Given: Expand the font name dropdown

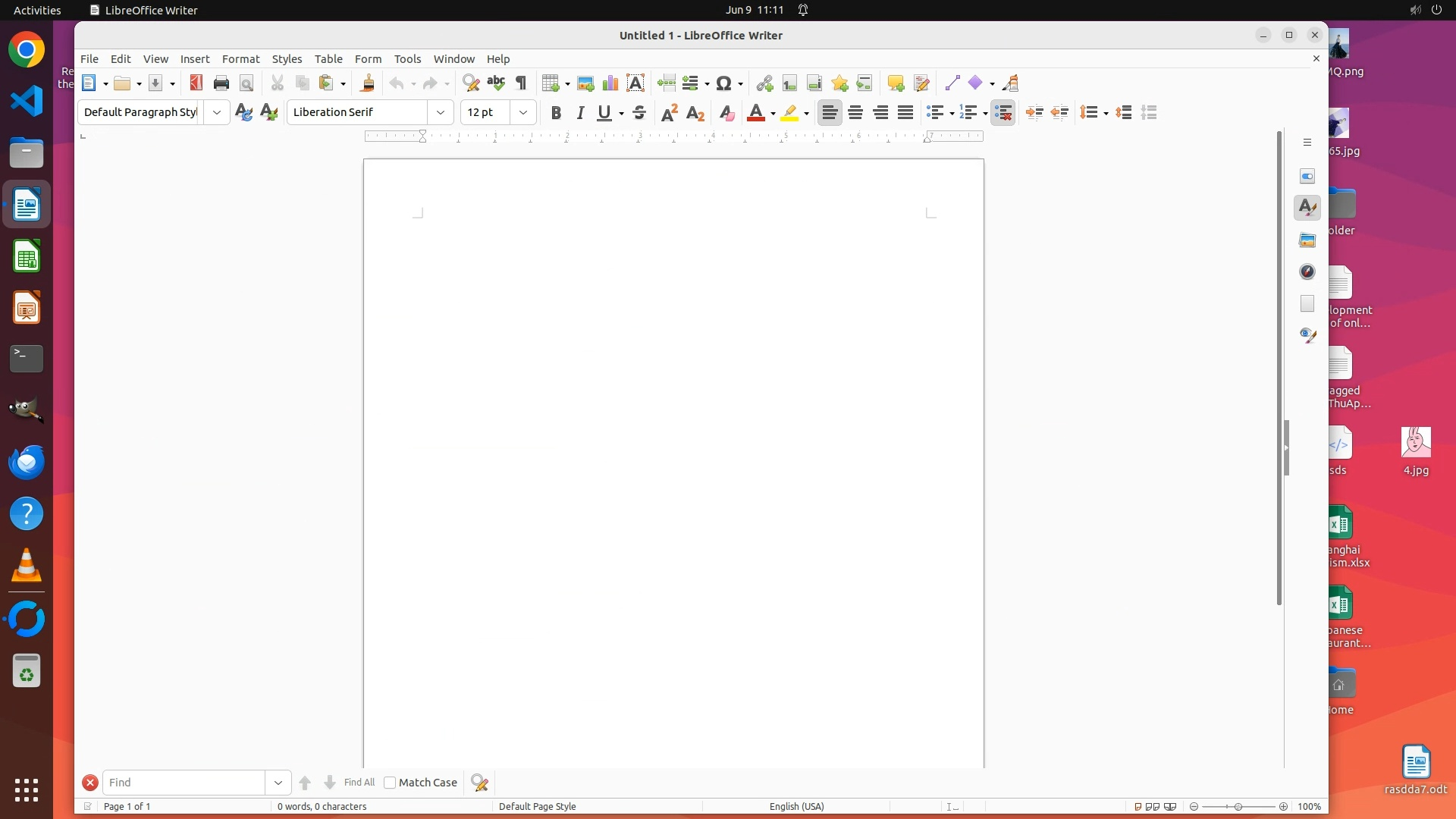Looking at the screenshot, I should click(441, 112).
